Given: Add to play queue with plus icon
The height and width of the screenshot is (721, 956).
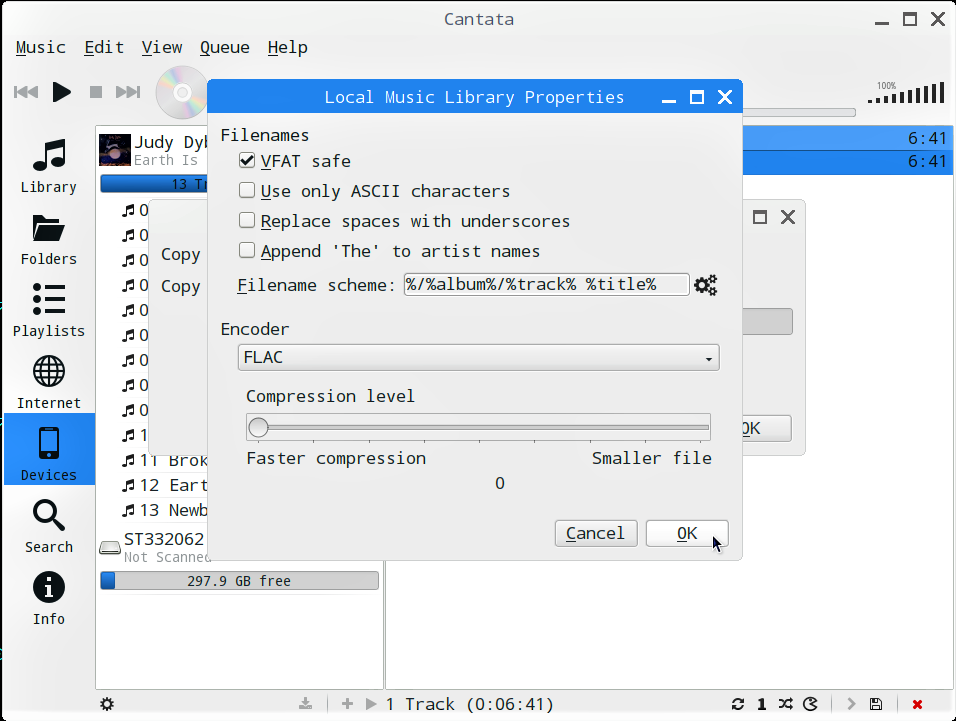Looking at the screenshot, I should pos(348,704).
